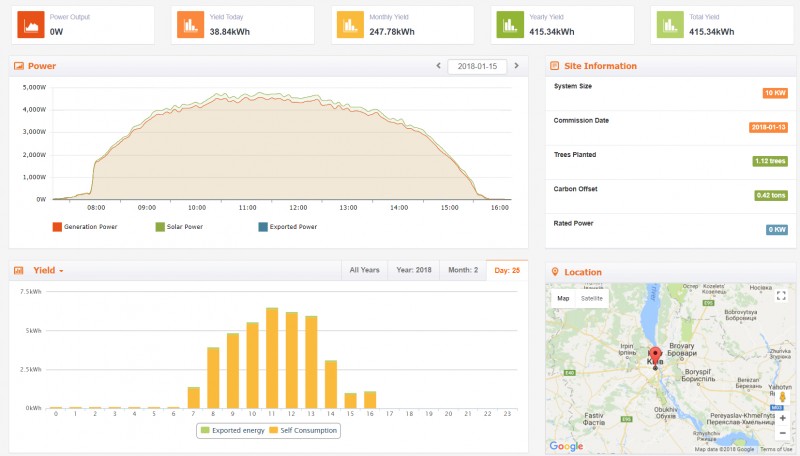800x456 pixels.
Task: Switch map to Satellite view
Action: (x=592, y=298)
